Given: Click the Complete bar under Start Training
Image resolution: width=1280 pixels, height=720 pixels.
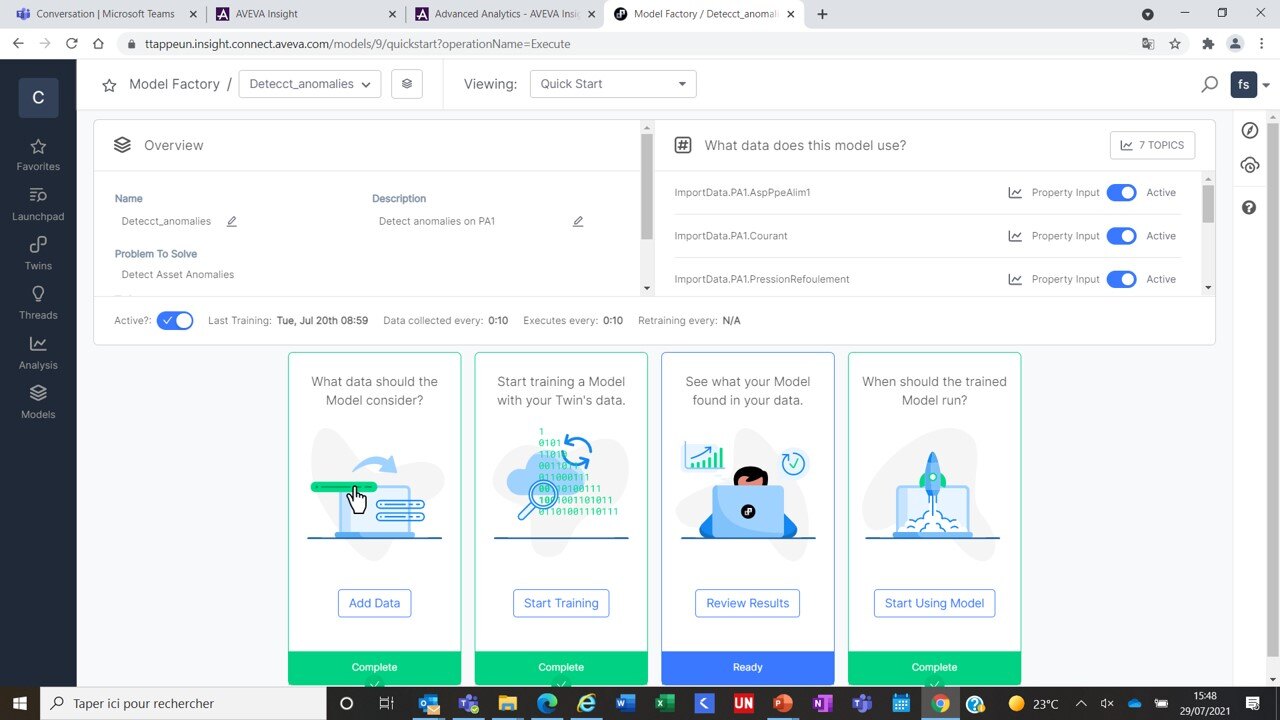Looking at the screenshot, I should (561, 667).
